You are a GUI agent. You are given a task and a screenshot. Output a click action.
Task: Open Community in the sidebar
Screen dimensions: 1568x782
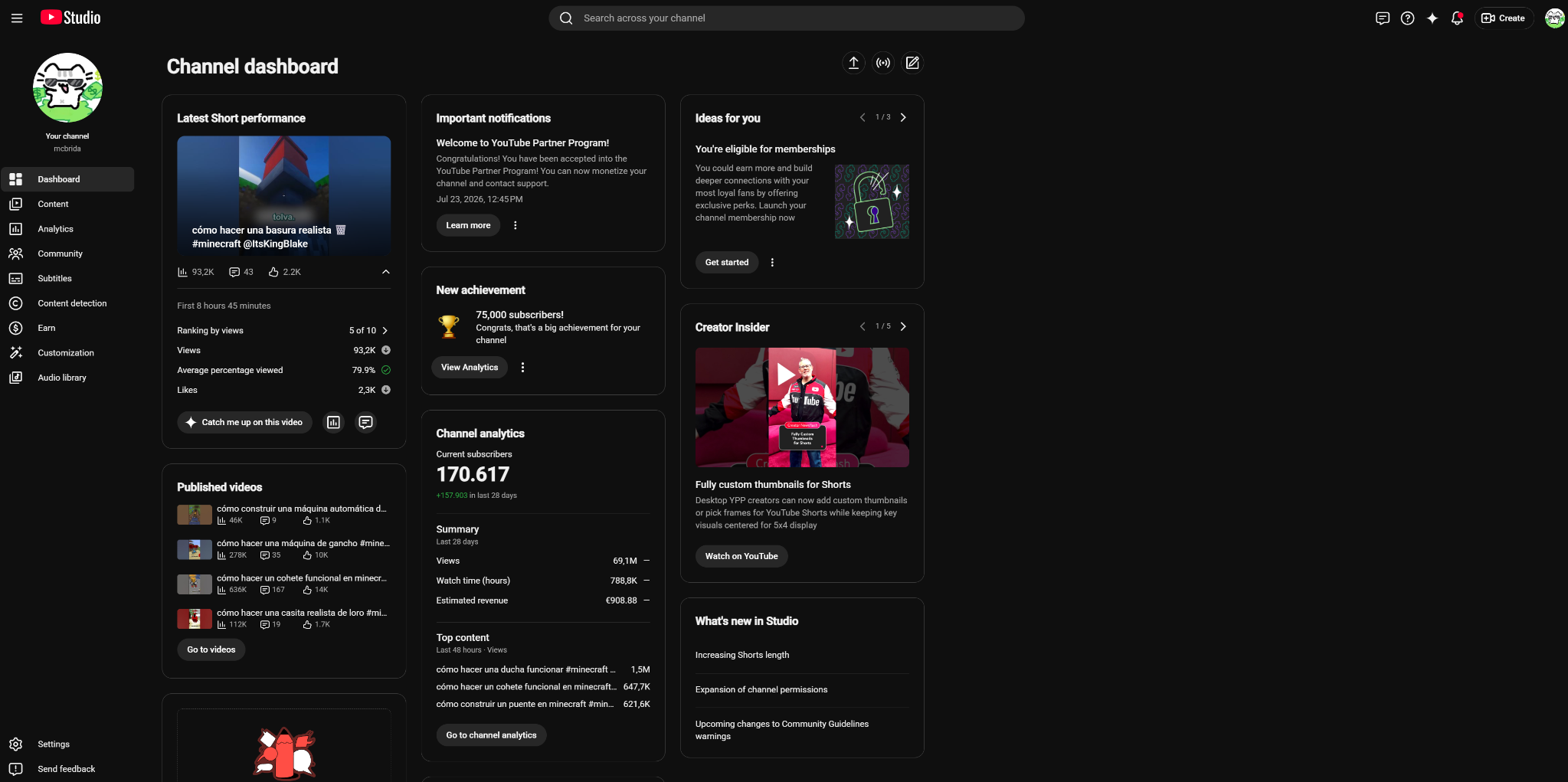pos(67,254)
